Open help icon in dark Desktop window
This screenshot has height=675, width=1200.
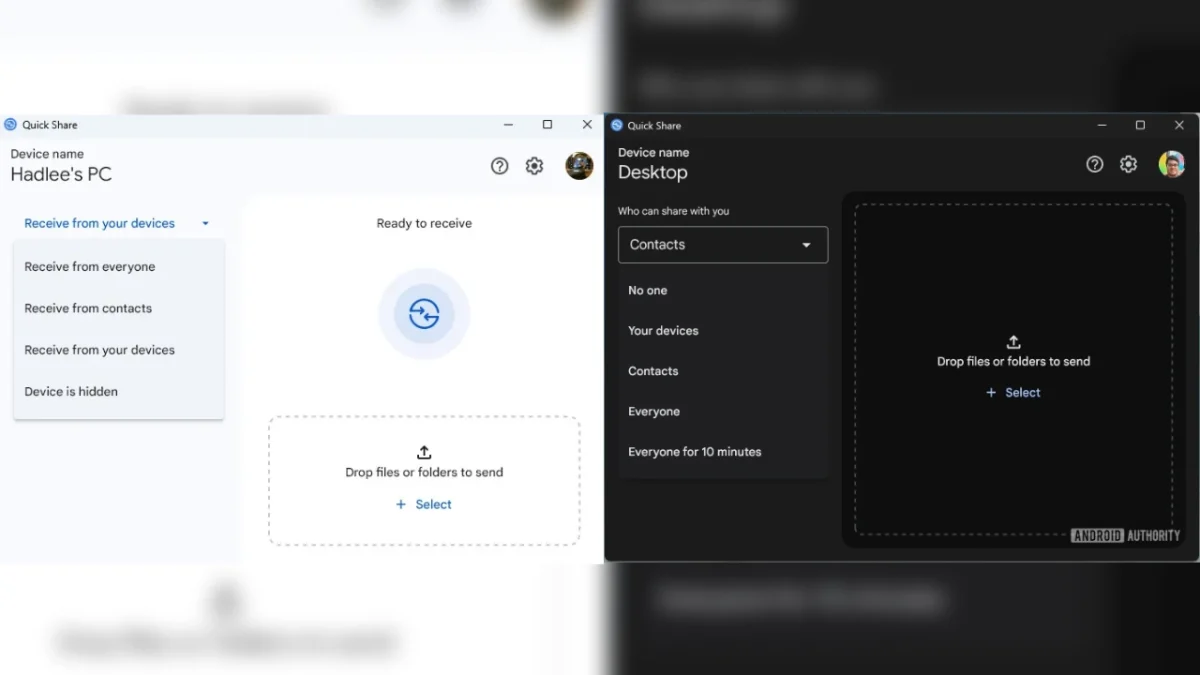[x=1094, y=164]
